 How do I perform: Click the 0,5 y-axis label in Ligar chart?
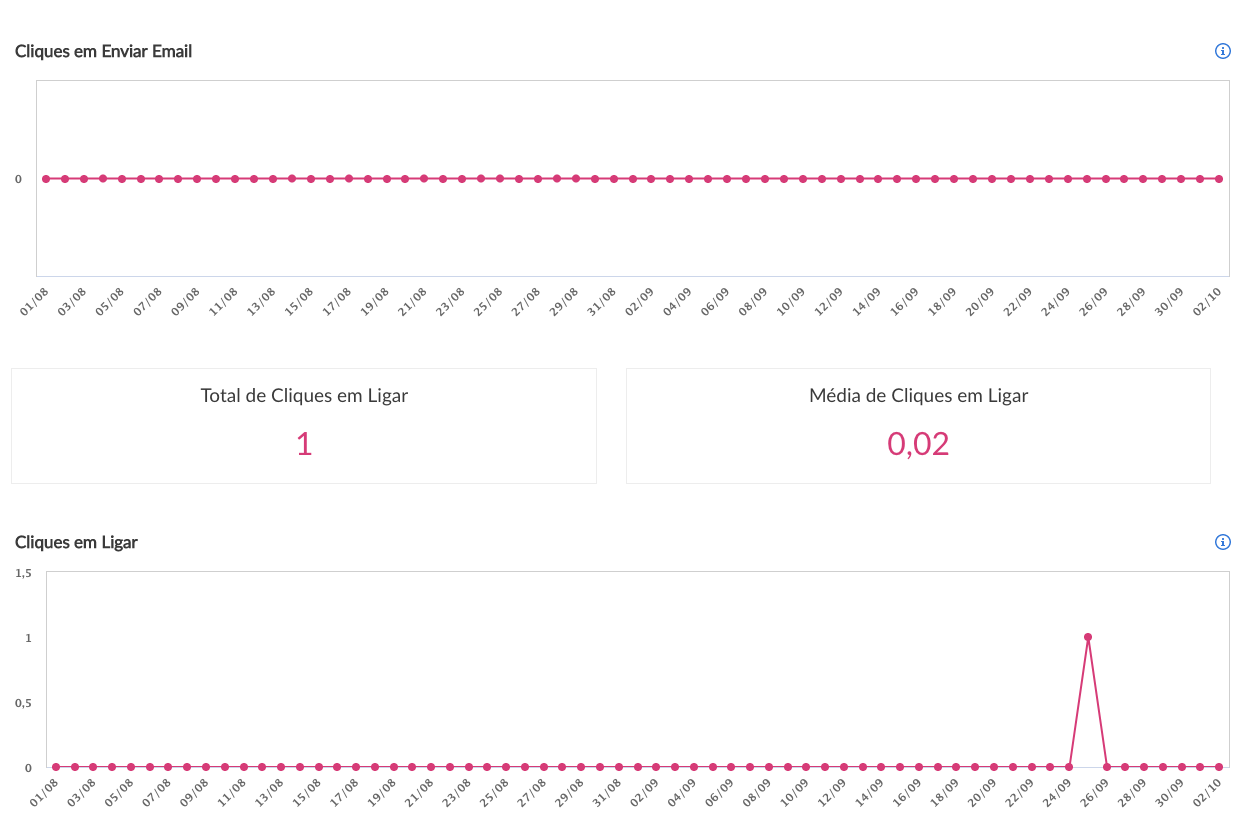coord(23,703)
